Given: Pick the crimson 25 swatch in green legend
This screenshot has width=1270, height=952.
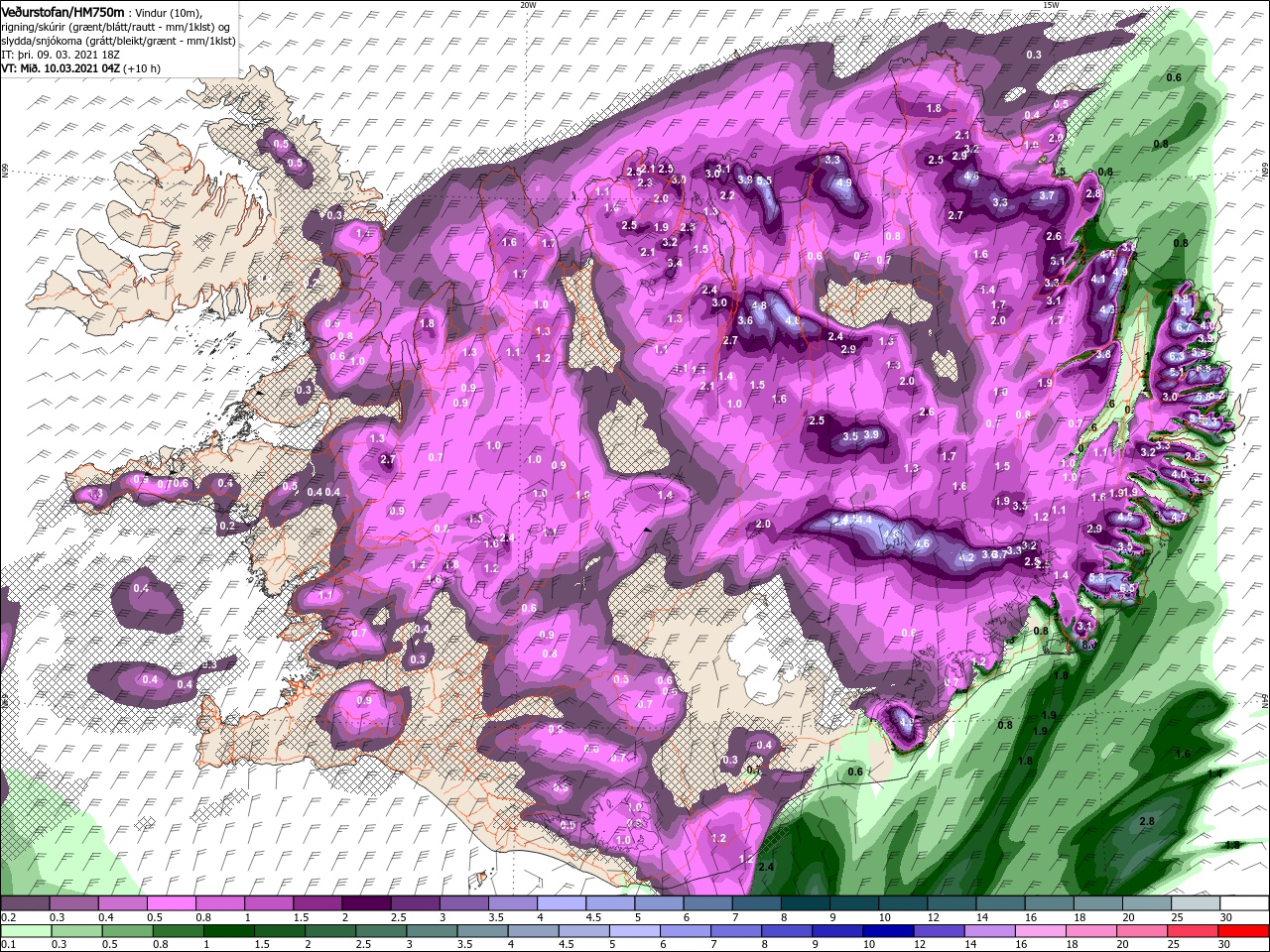Looking at the screenshot, I should [1195, 930].
